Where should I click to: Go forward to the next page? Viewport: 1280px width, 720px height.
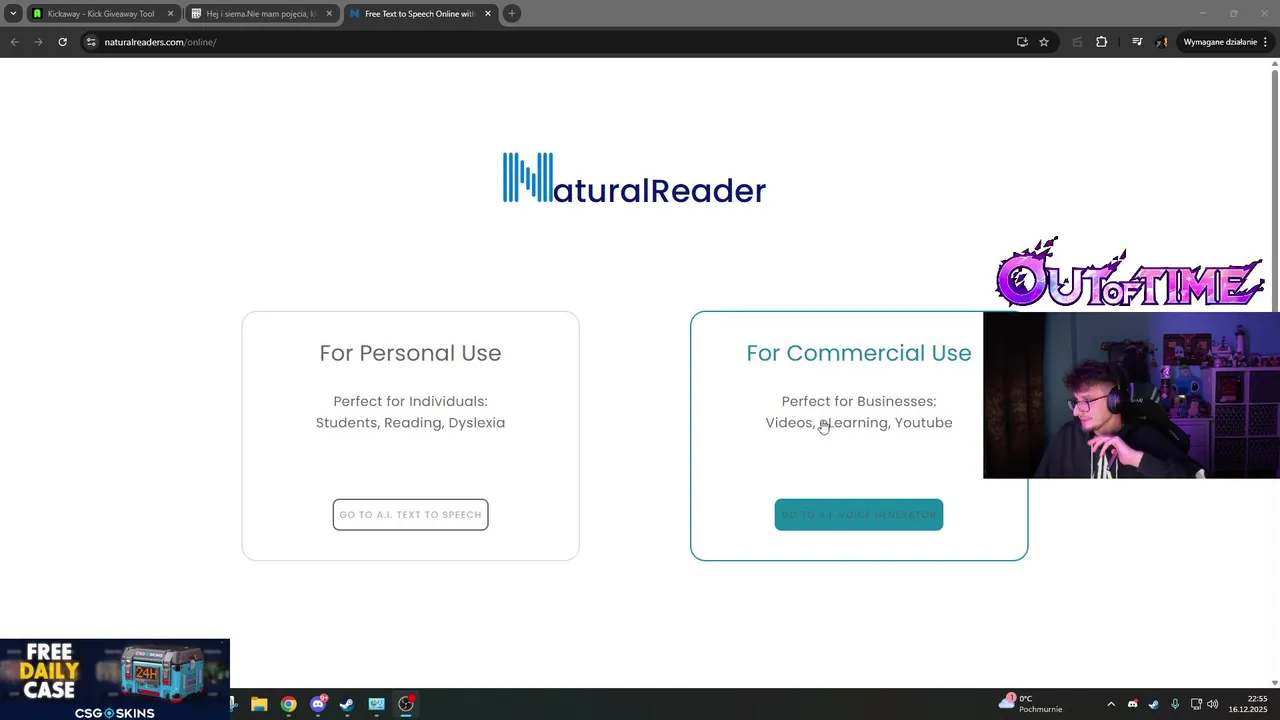click(x=38, y=42)
